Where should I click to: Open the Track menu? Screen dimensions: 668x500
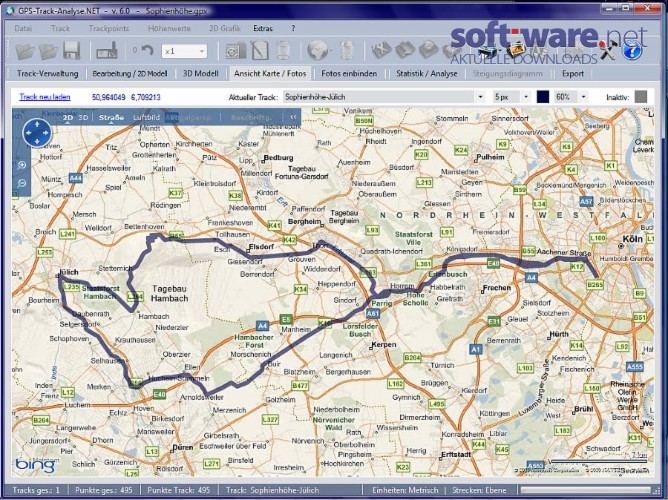click(60, 29)
